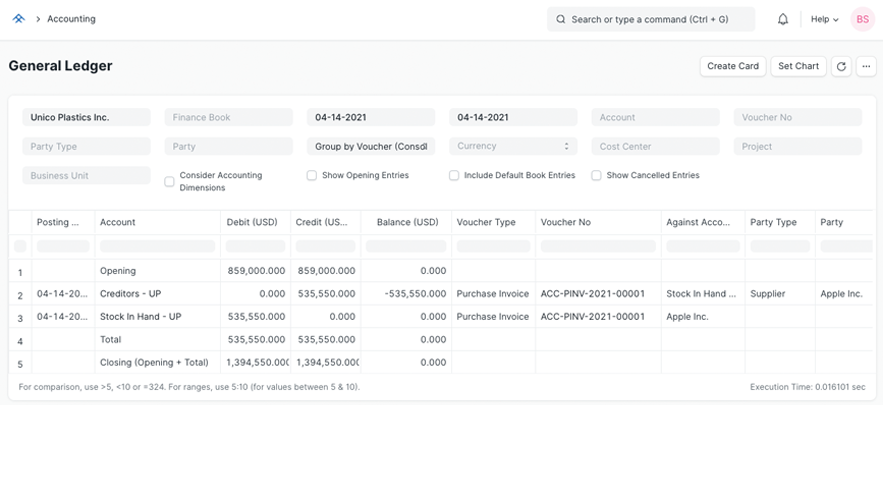
Task: Open the three-dot more options menu
Action: tap(866, 66)
